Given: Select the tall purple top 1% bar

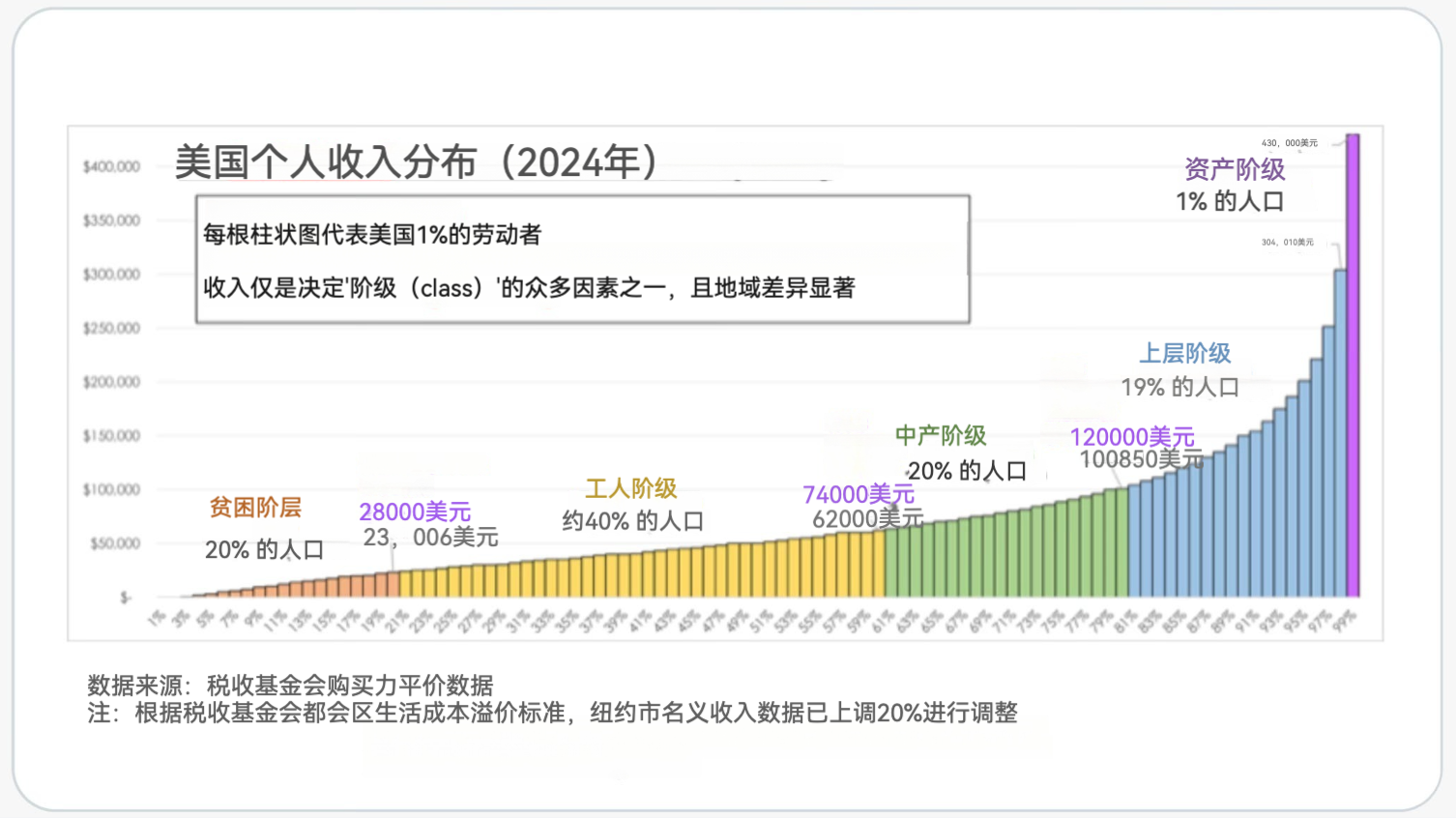Looking at the screenshot, I should 1353,367.
